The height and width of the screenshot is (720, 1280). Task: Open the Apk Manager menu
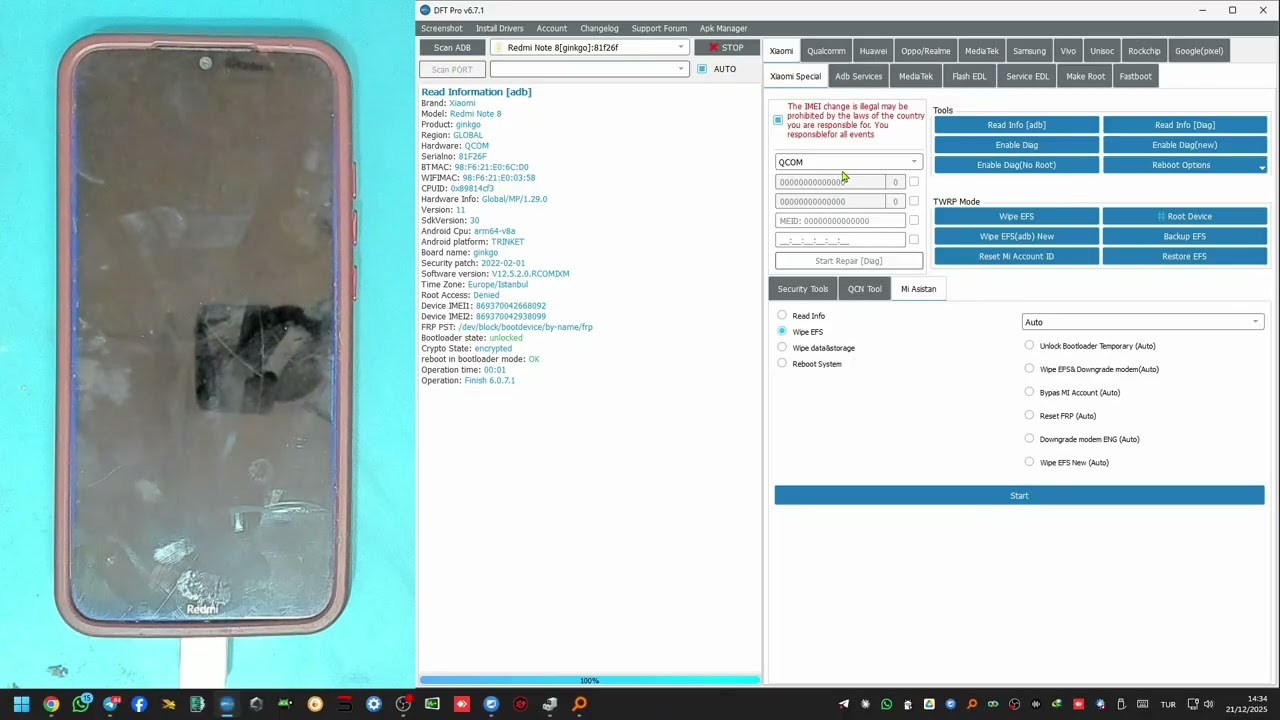click(723, 28)
